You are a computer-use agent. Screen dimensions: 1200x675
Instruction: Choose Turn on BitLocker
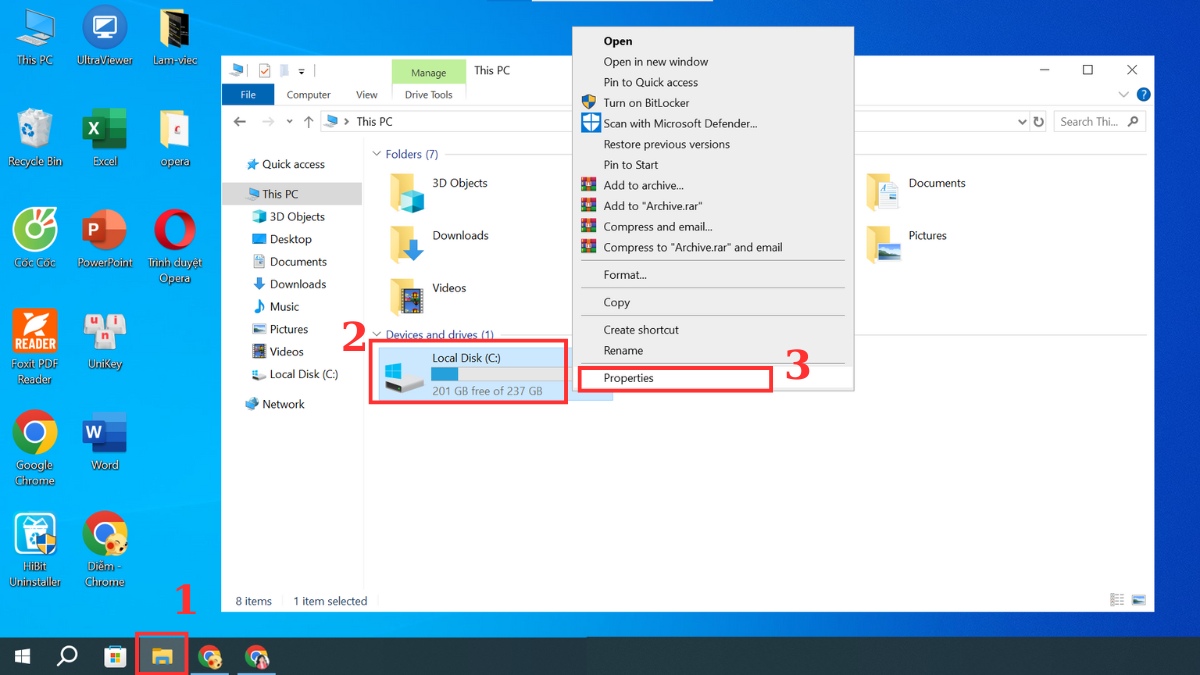[x=713, y=103]
